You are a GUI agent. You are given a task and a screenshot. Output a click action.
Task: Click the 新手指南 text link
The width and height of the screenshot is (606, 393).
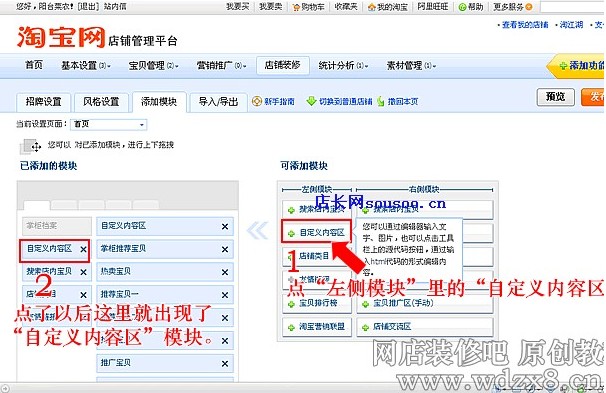279,102
